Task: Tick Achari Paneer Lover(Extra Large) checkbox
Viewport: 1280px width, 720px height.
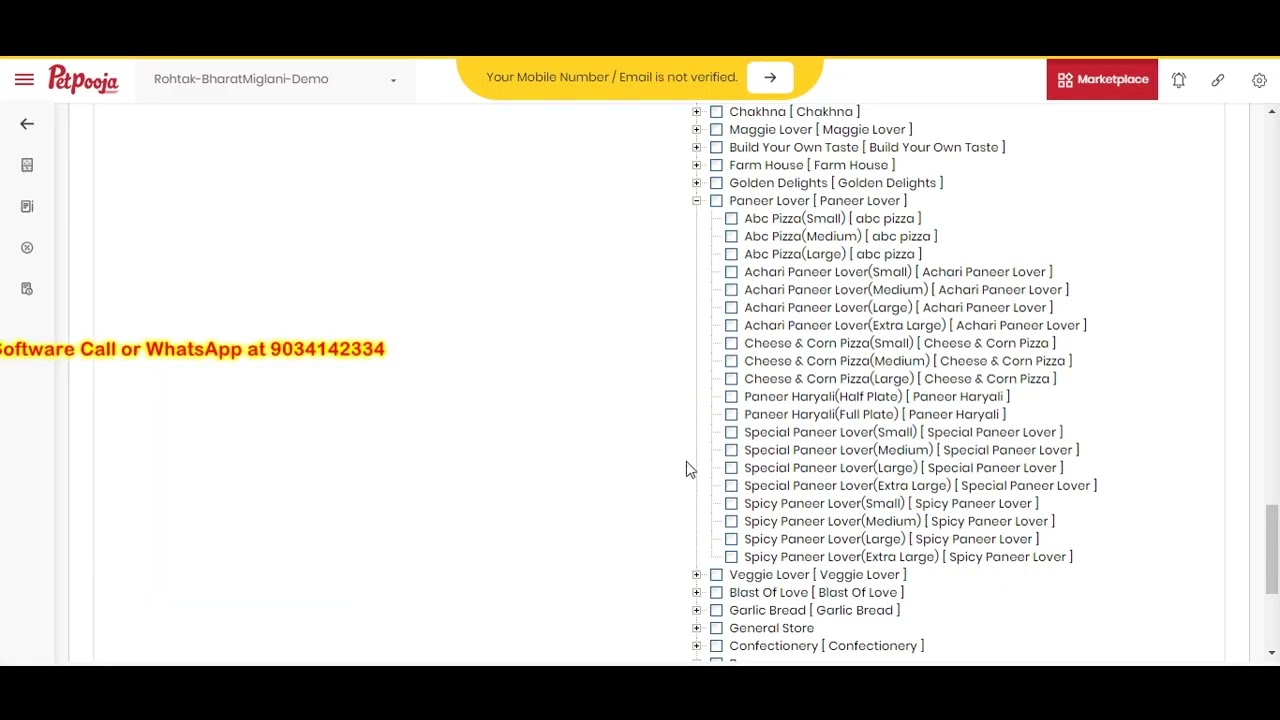Action: [731, 326]
